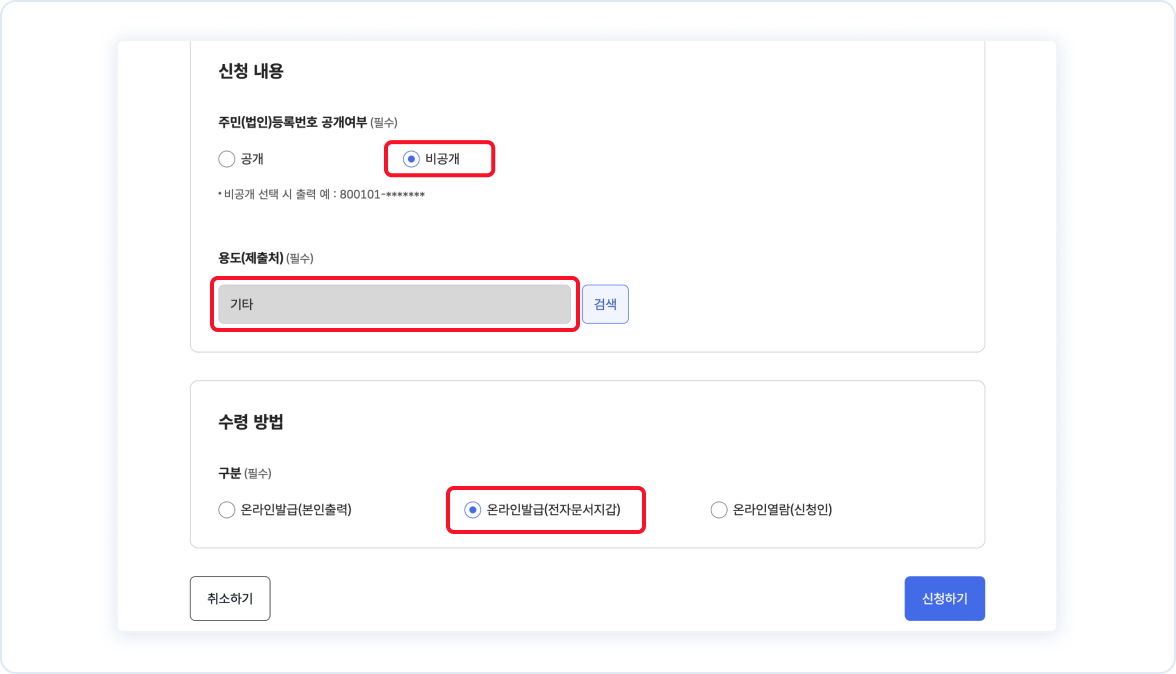Click the blue 신청하기 submit button

[x=944, y=598]
